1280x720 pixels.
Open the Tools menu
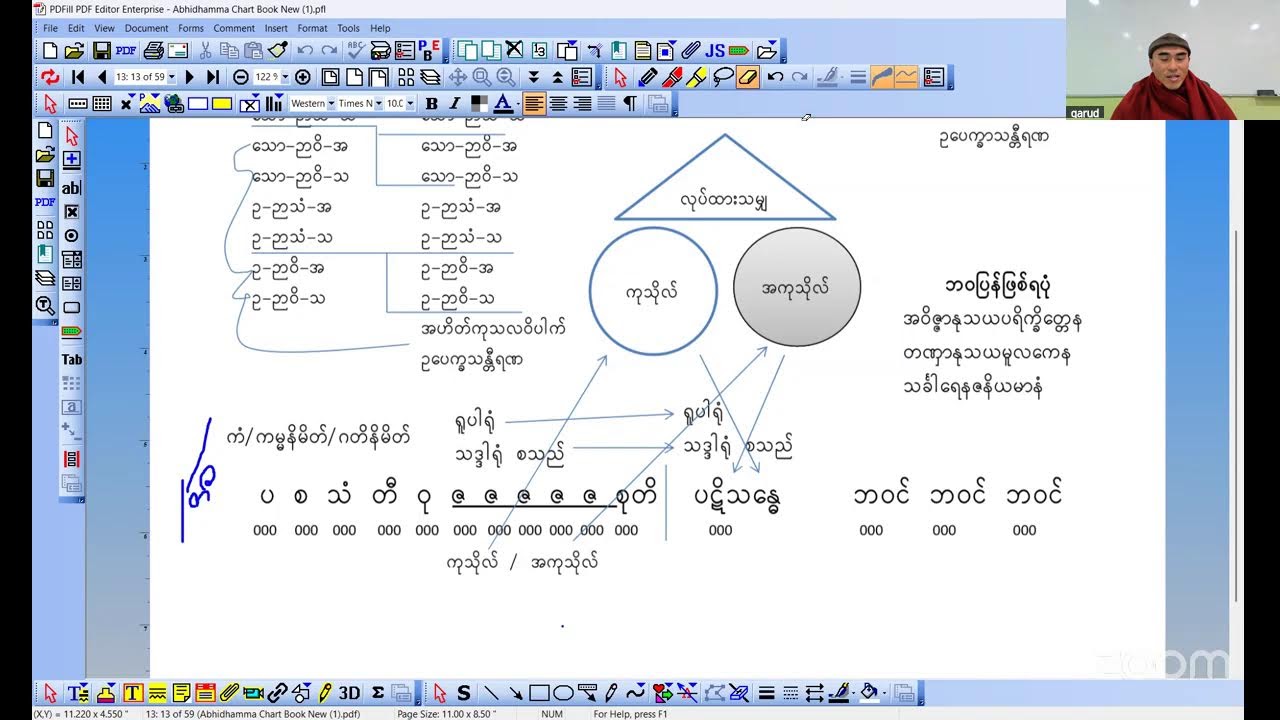coord(348,28)
